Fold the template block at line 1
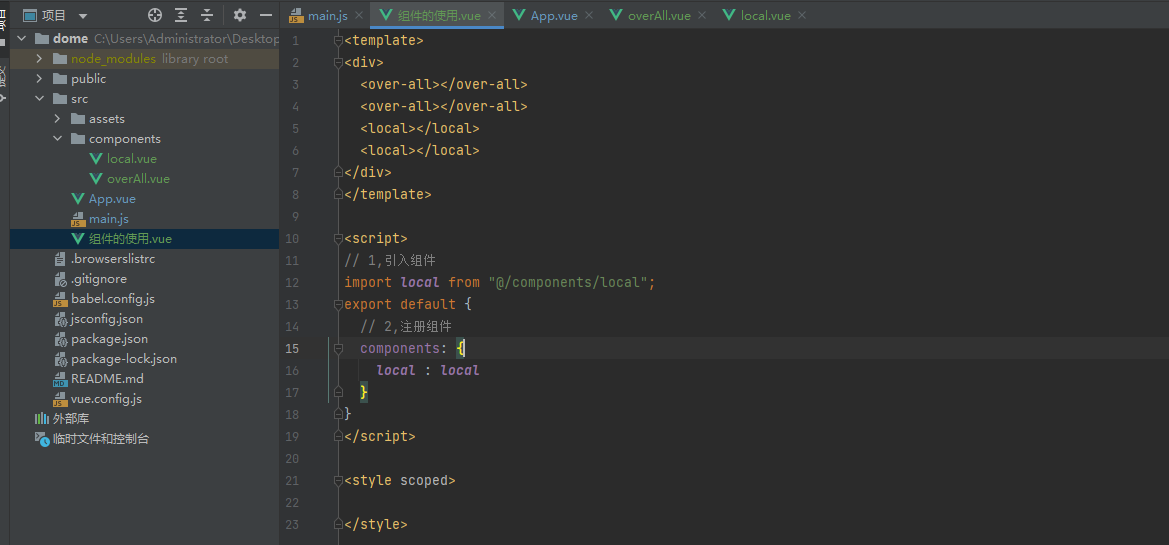The image size is (1169, 545). (338, 40)
